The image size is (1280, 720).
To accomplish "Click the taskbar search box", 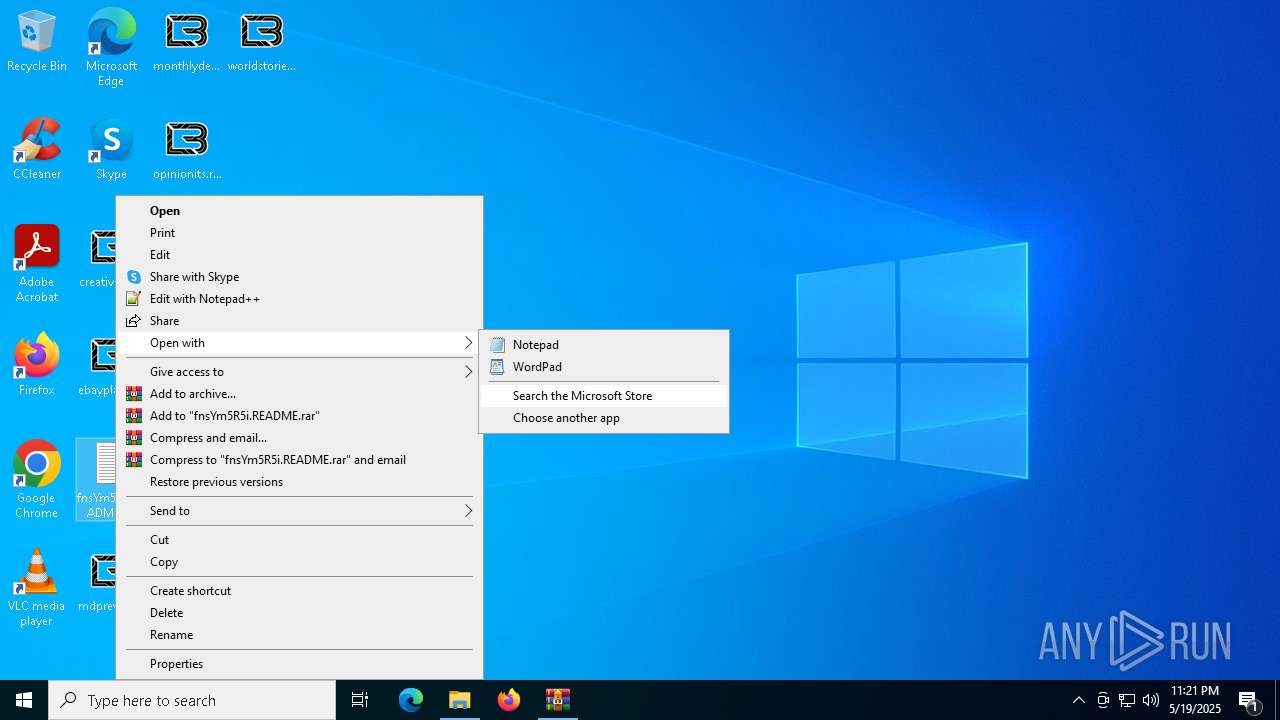I will tap(192, 700).
